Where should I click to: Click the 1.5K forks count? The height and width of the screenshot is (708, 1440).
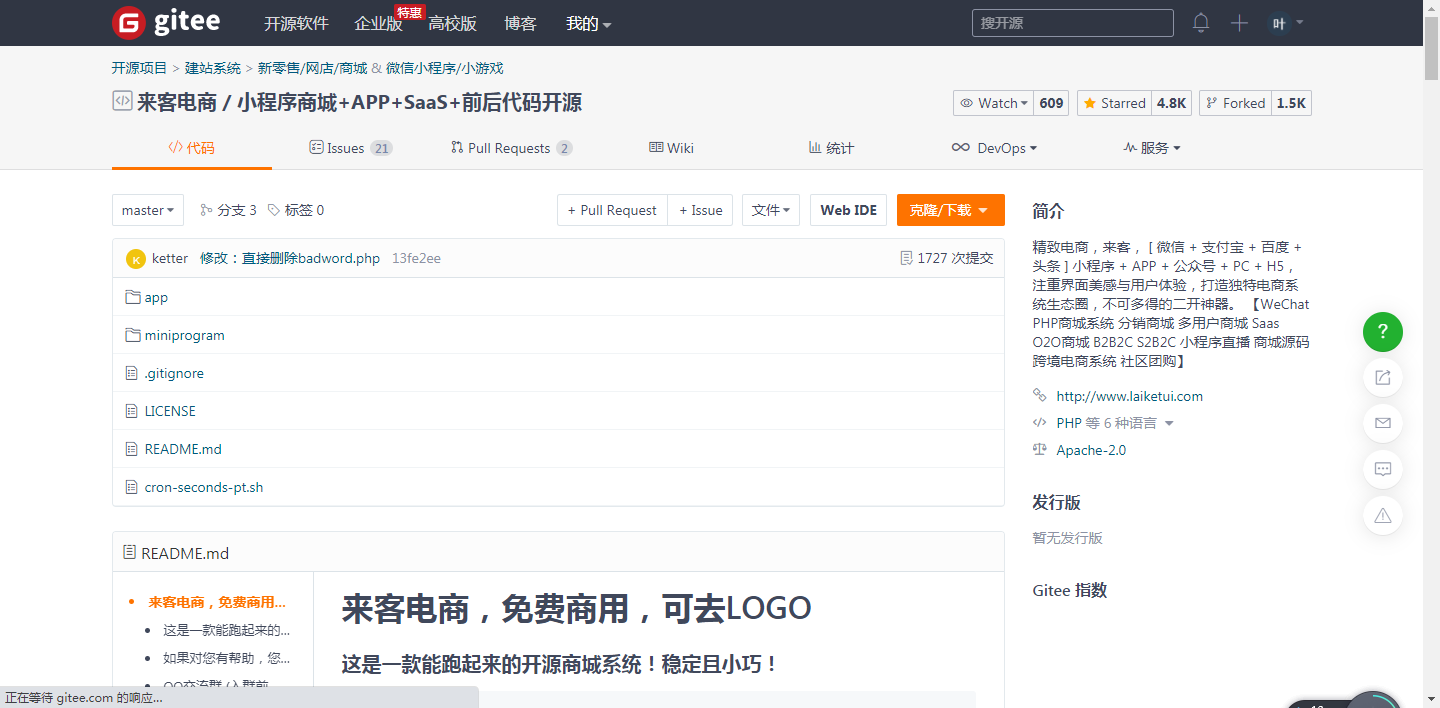tap(1292, 103)
